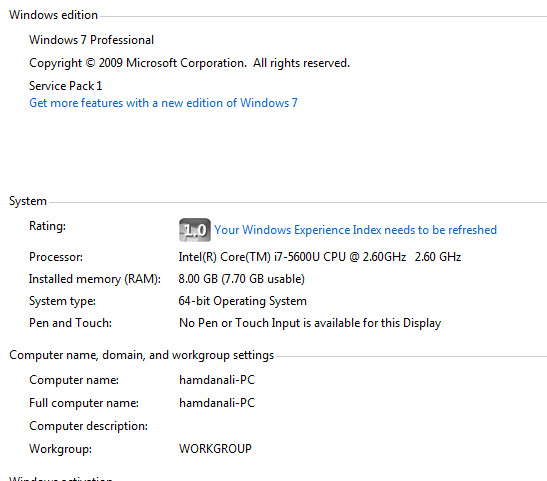Click the Service Pack 1 text
The height and width of the screenshot is (481, 547).
click(x=66, y=86)
